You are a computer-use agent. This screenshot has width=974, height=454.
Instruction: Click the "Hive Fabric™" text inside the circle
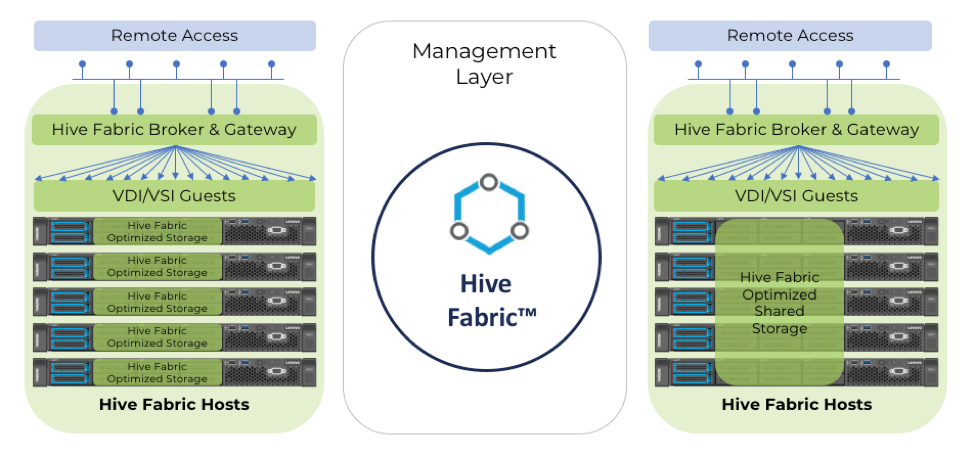click(491, 301)
